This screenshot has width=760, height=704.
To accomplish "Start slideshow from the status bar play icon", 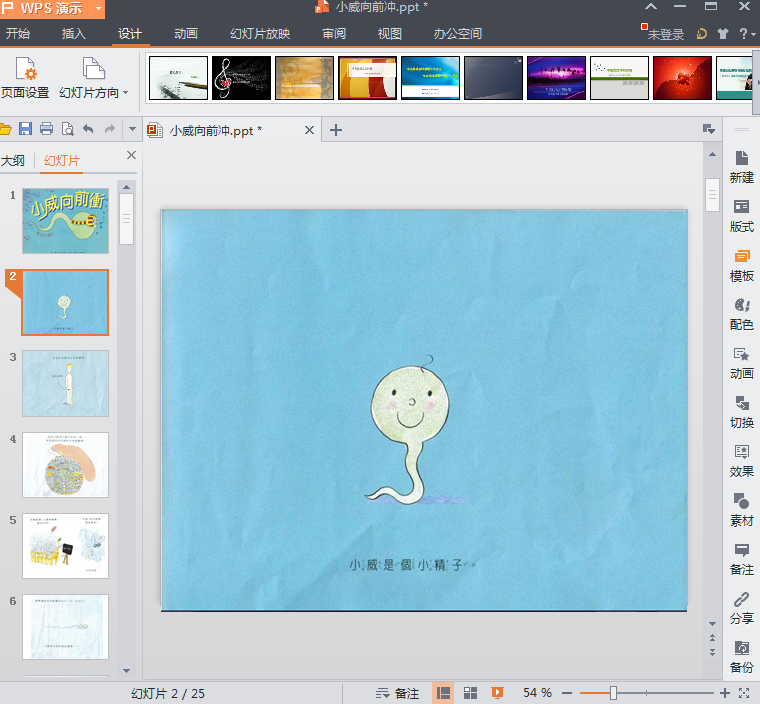I will click(x=497, y=693).
